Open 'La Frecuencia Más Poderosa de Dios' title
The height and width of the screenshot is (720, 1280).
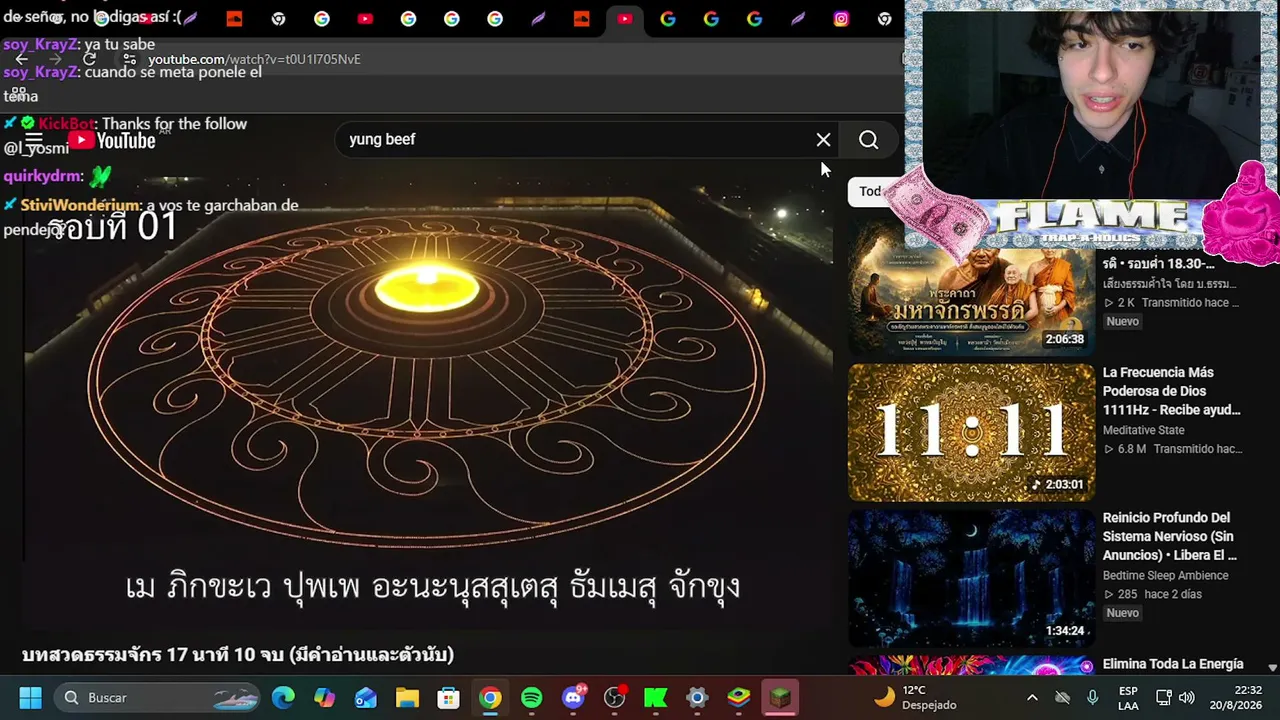(x=1171, y=391)
